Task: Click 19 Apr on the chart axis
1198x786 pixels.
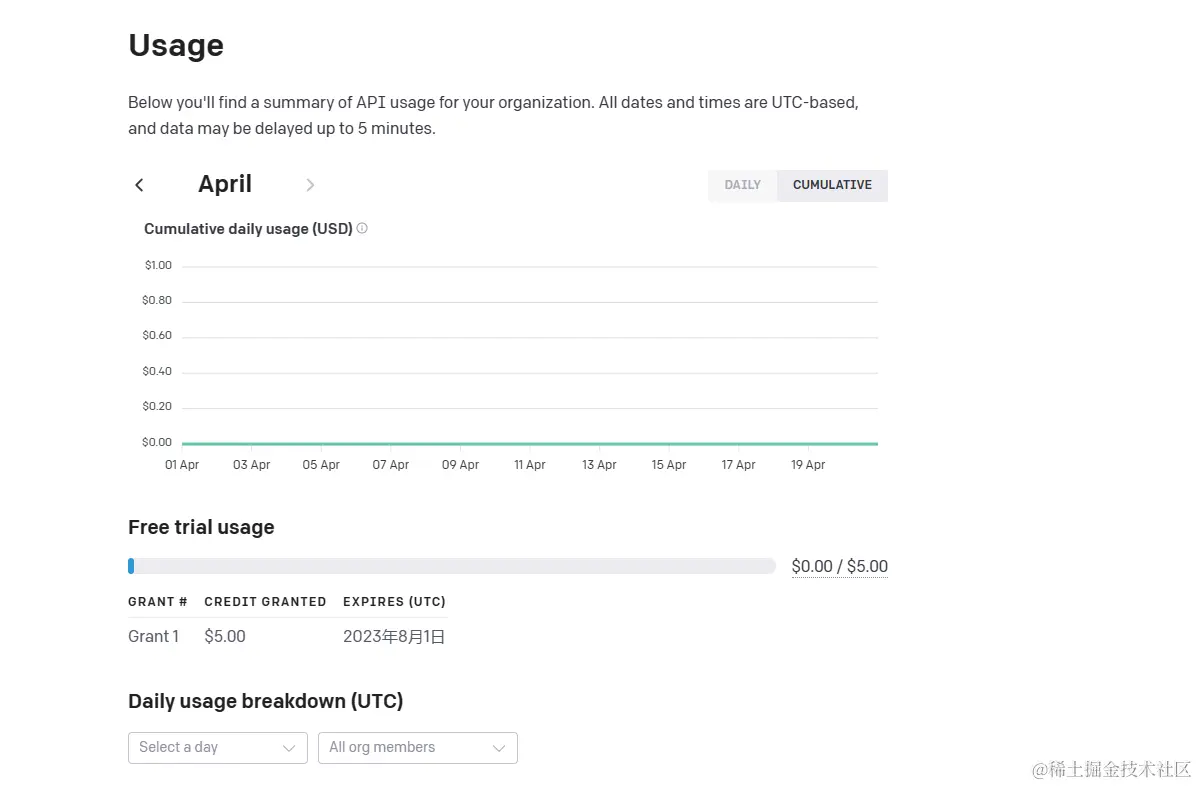Action: [x=808, y=465]
